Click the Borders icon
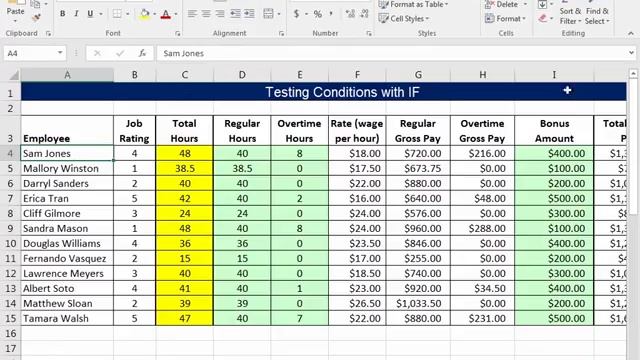 (117, 14)
